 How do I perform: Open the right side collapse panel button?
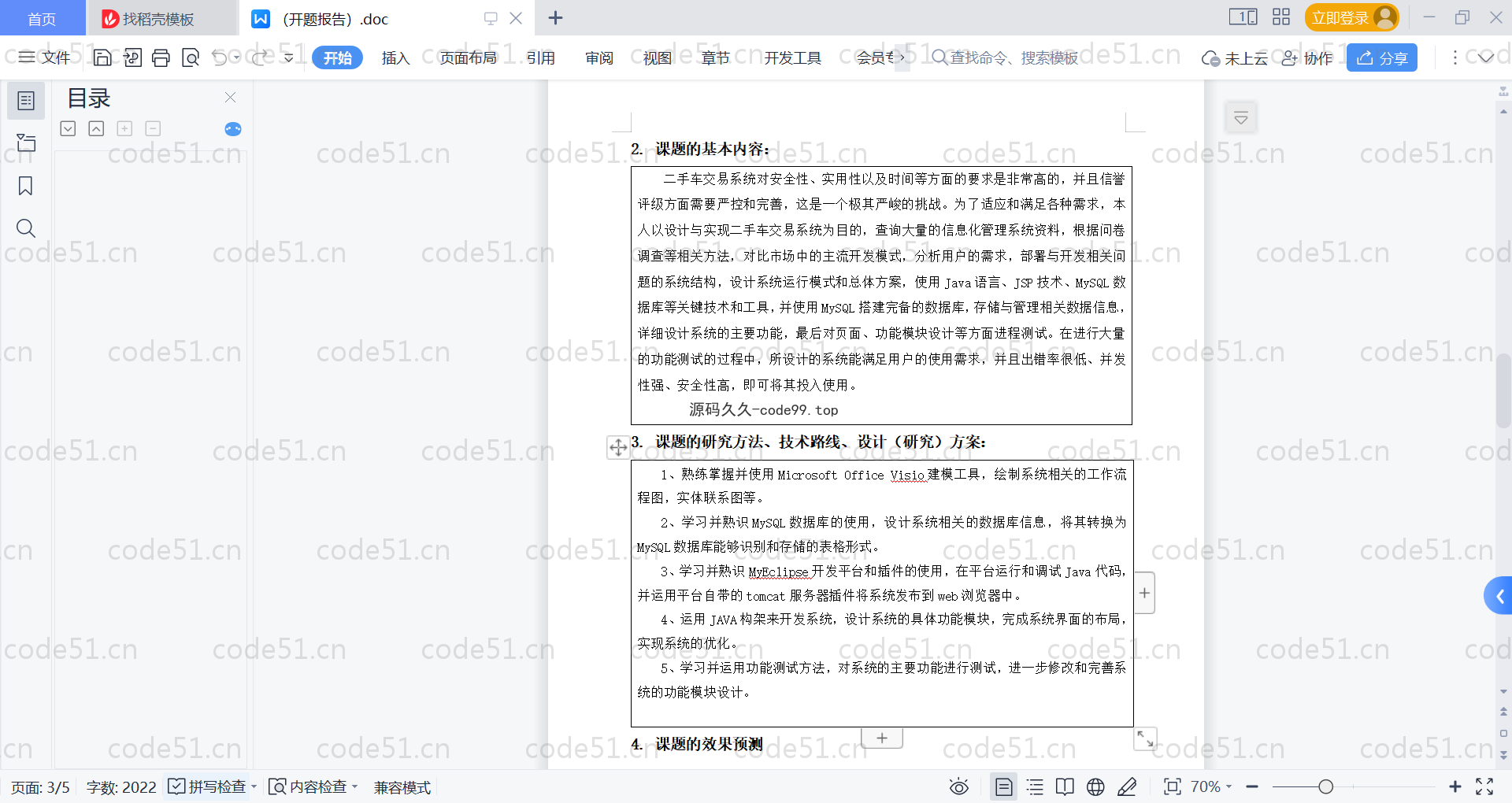tap(1241, 118)
